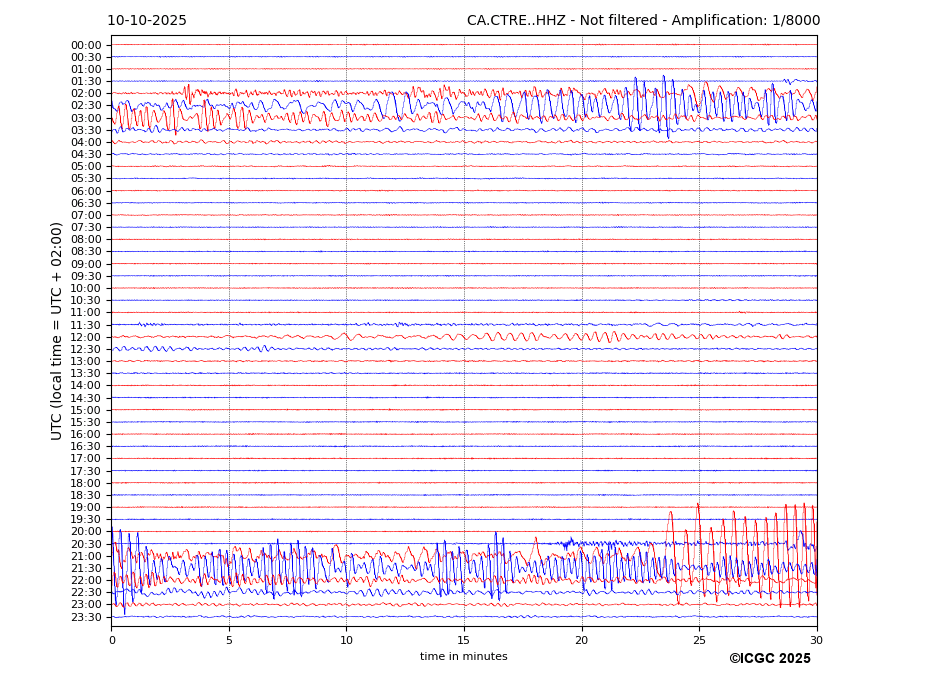Viewport: 927px width, 696px height.
Task: Click the 06:00 time row label
Action: tap(86, 191)
